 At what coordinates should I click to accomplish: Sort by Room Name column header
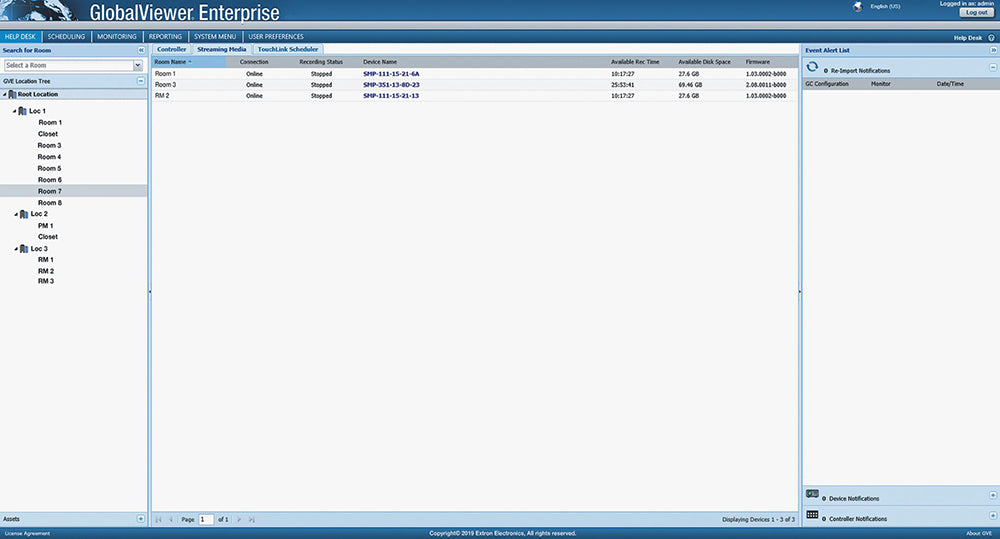pos(189,62)
